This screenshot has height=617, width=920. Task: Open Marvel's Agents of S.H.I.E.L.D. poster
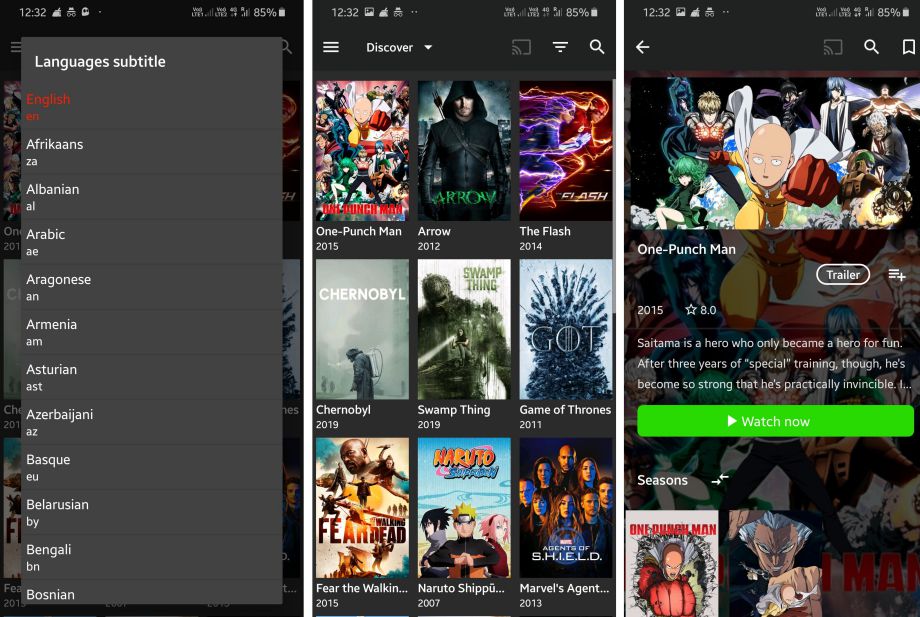tap(566, 508)
